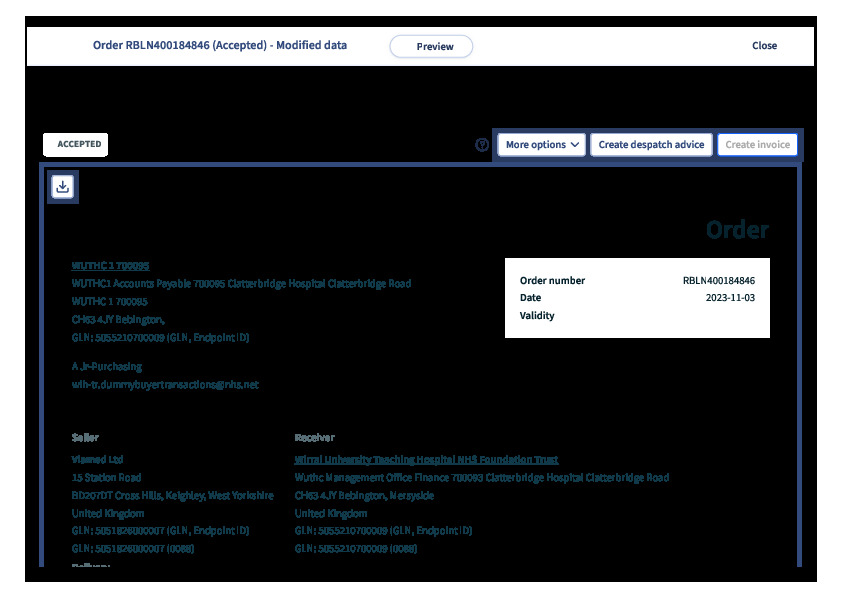Screen dimensions: 842x595
Task: Open the order Preview
Action: coord(431,47)
